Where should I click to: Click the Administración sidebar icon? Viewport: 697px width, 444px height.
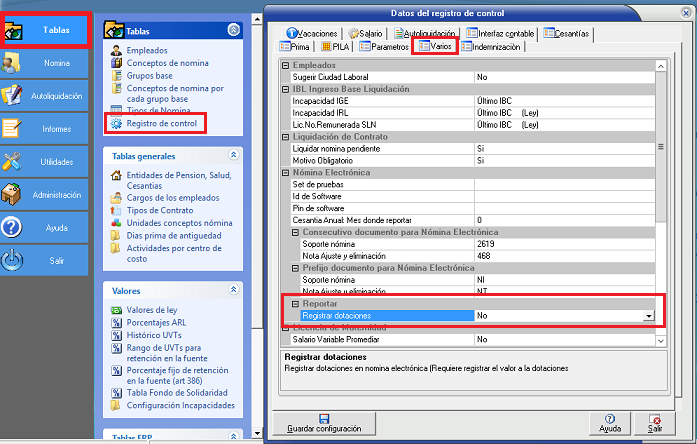13,194
